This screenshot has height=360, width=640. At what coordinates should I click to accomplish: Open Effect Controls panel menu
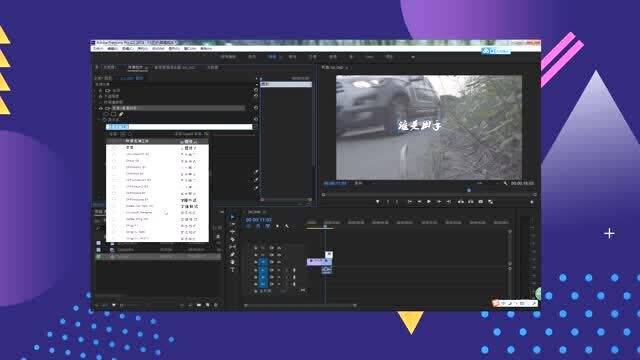(x=147, y=68)
